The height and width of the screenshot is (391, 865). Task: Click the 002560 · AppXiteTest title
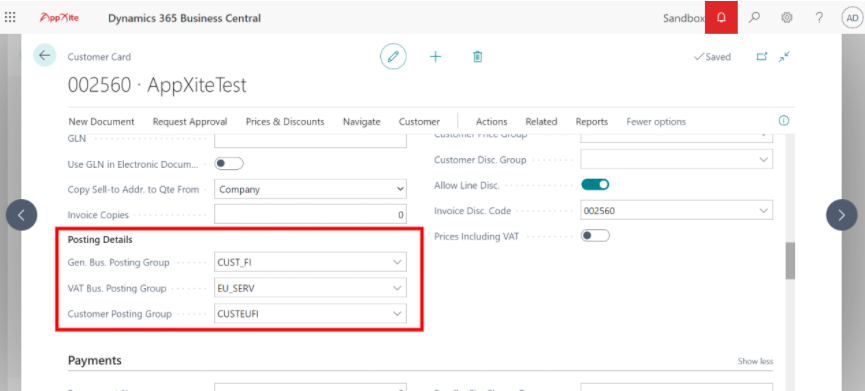[x=157, y=85]
